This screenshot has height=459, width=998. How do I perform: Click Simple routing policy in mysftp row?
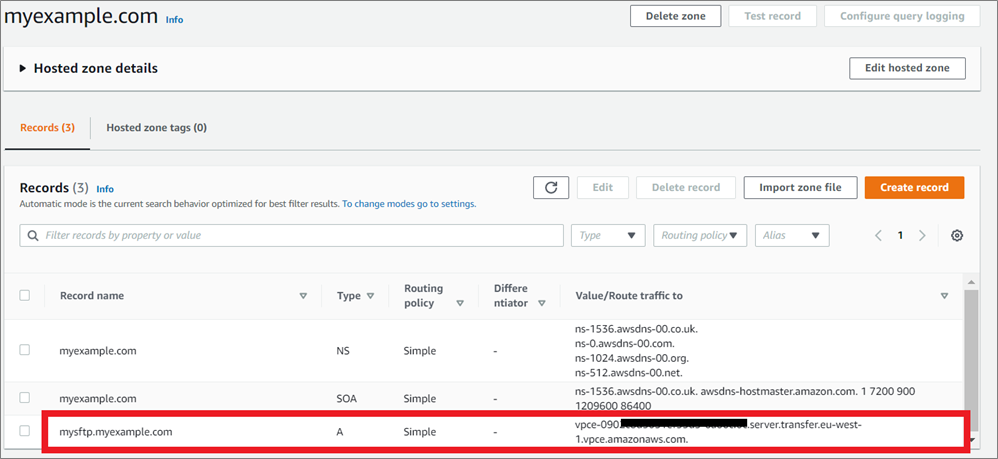tap(419, 432)
